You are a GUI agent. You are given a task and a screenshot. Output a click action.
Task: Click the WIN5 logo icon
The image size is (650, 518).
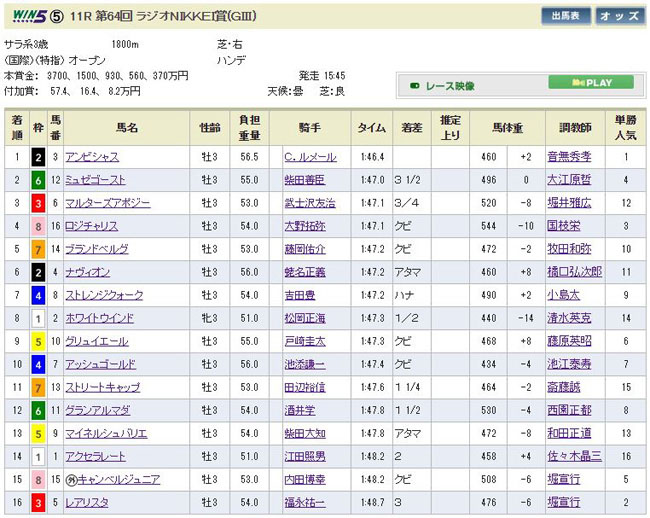(23, 16)
